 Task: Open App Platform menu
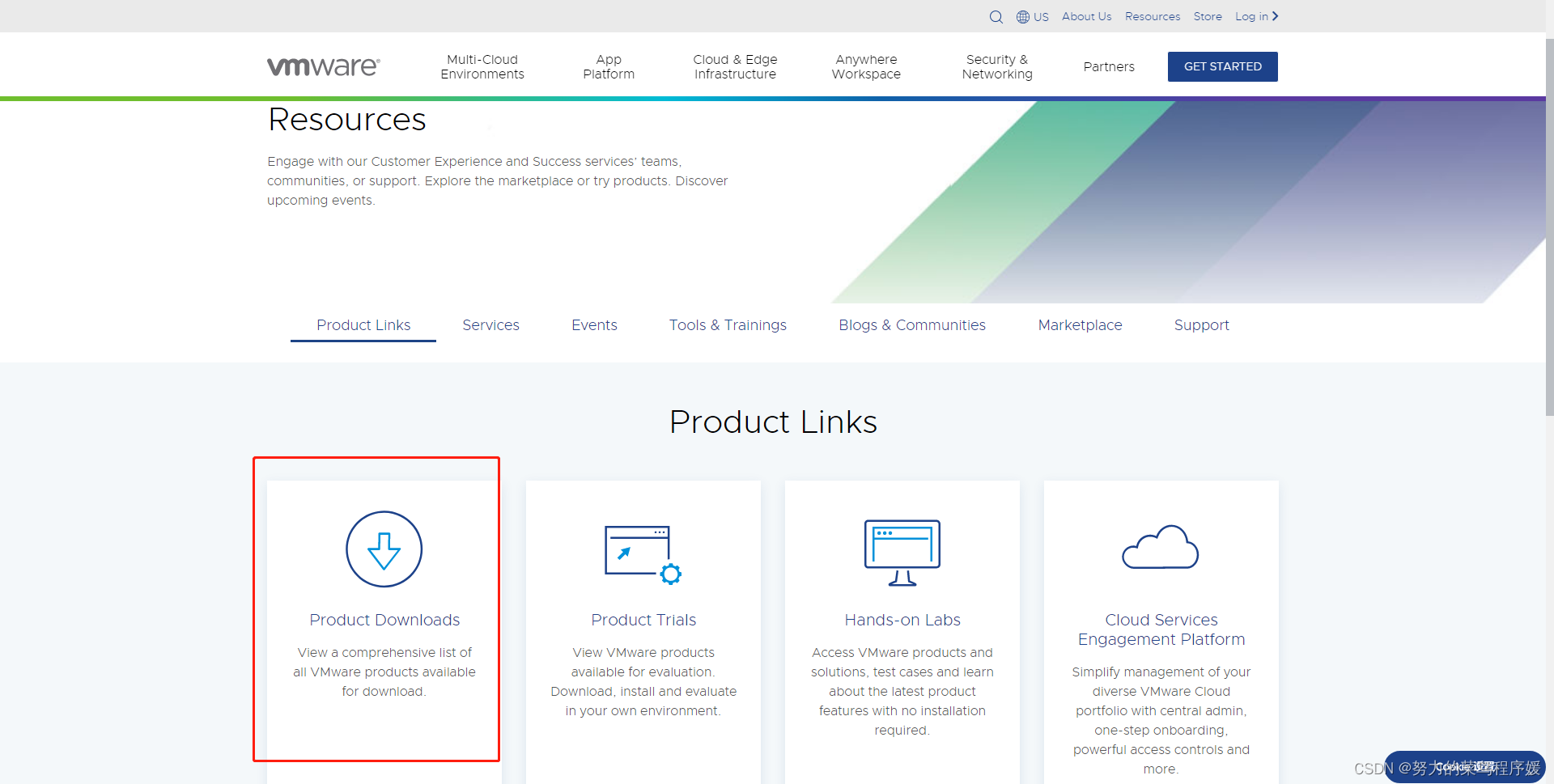coord(609,67)
